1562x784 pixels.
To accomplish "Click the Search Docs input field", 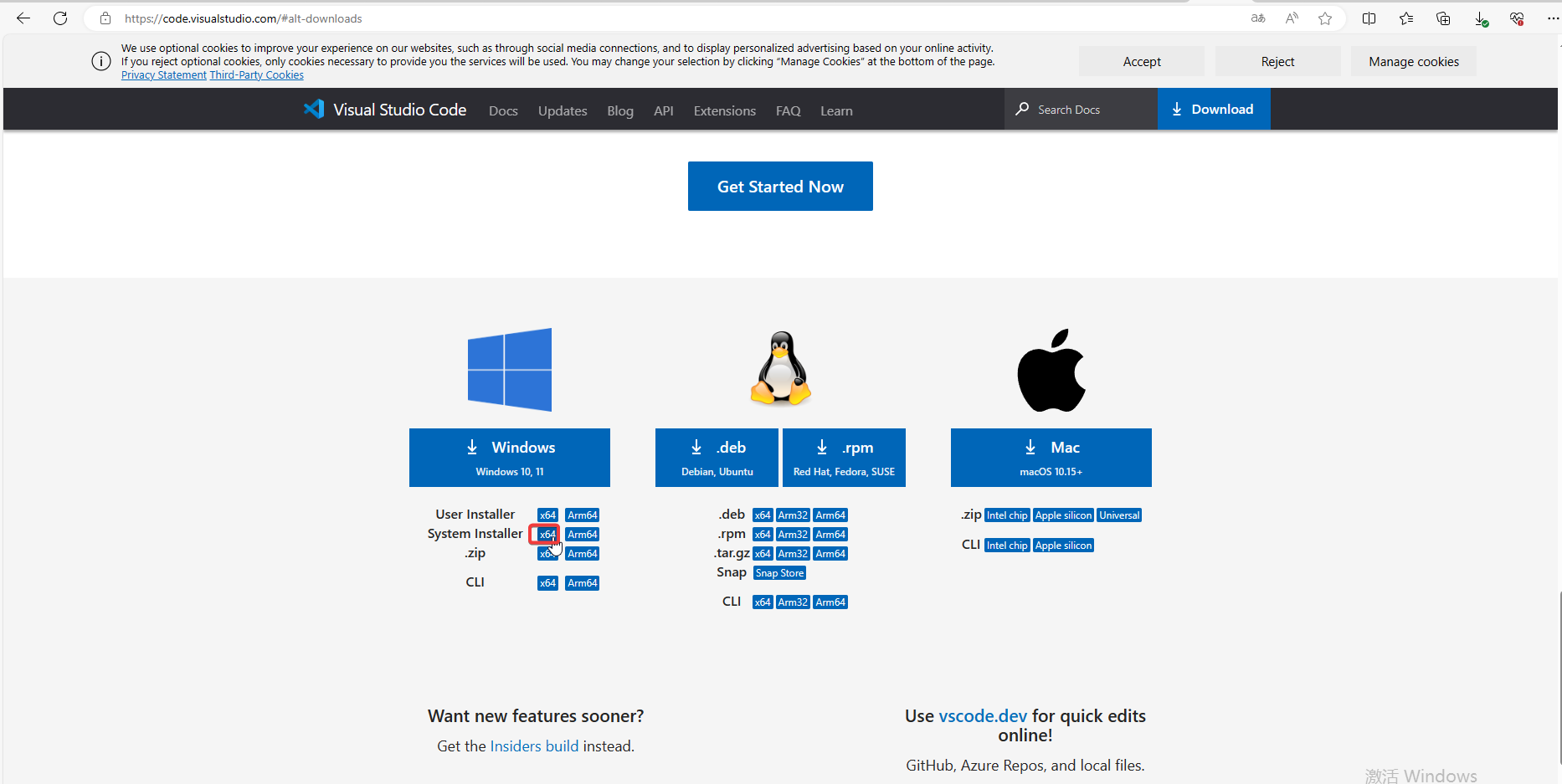I will (1081, 109).
